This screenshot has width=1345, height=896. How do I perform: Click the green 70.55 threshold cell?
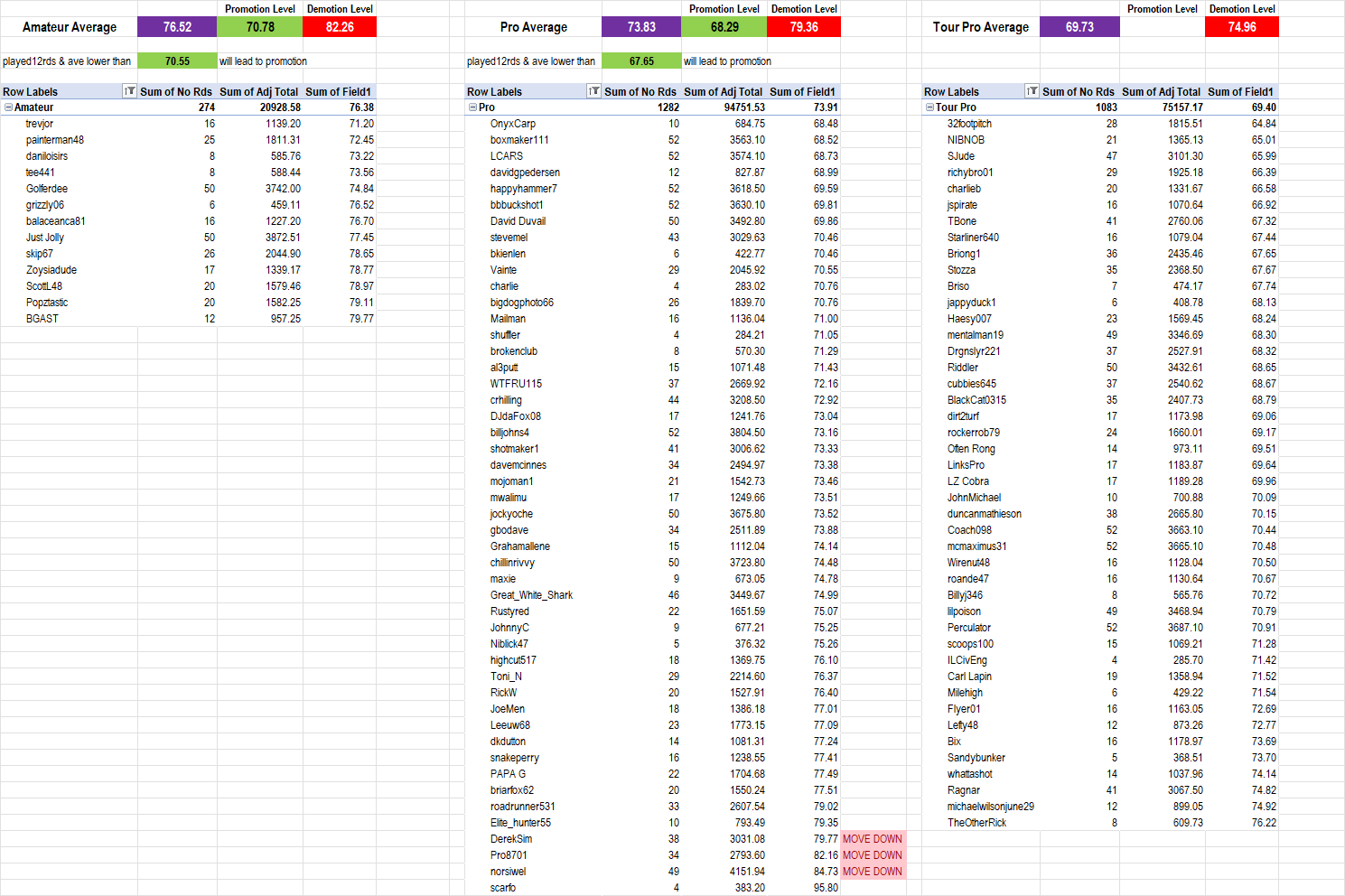[x=177, y=61]
